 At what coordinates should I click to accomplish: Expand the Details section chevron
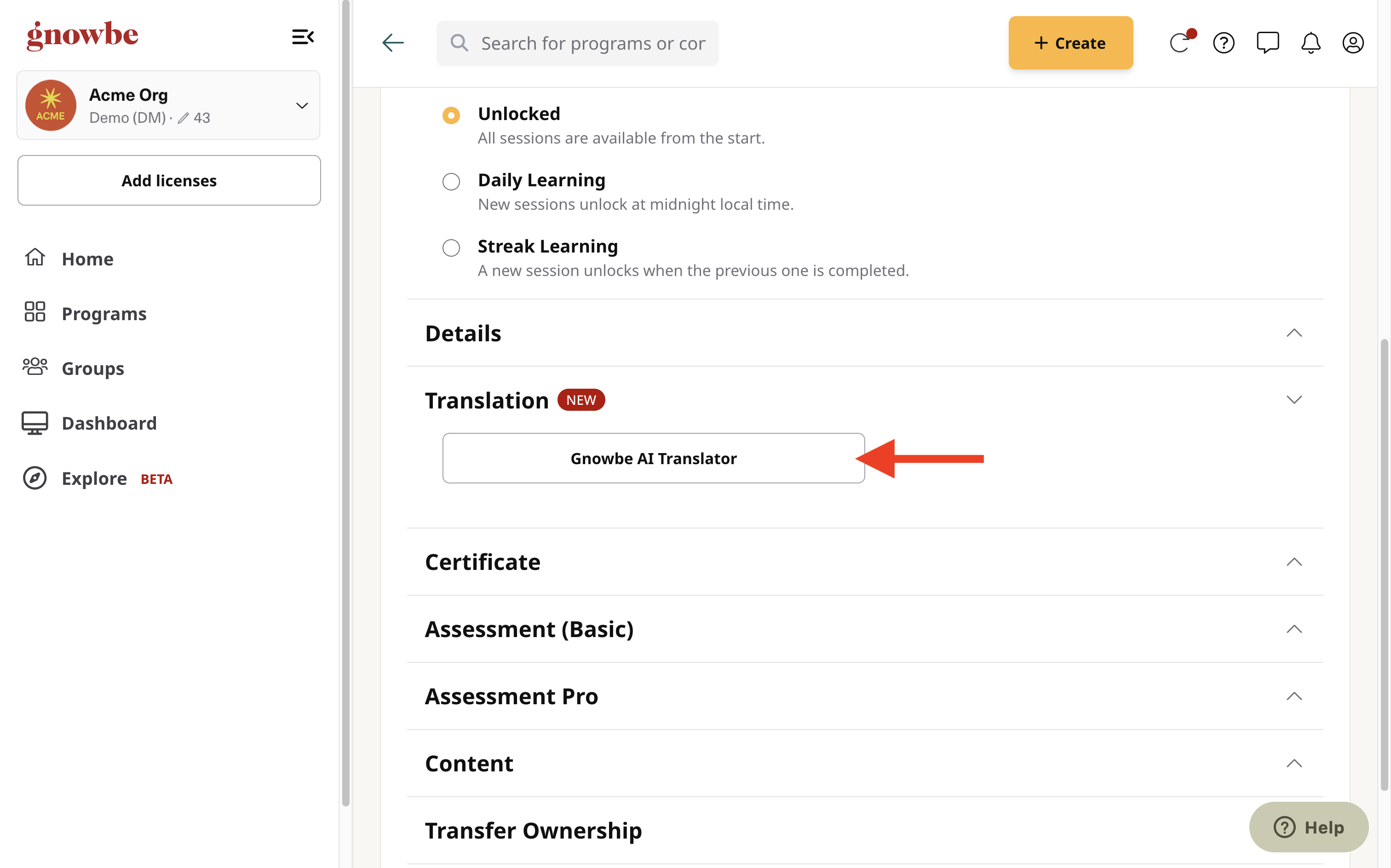[x=1294, y=333]
